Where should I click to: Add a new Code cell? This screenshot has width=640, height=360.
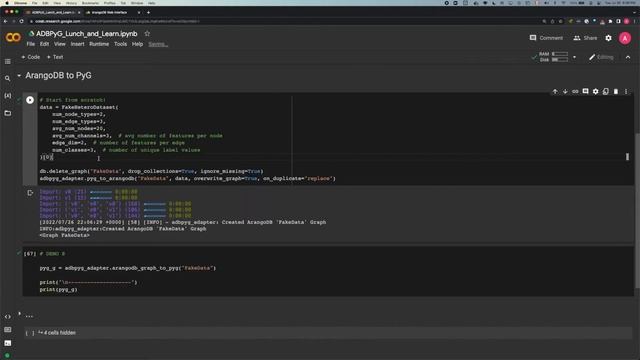tap(31, 57)
